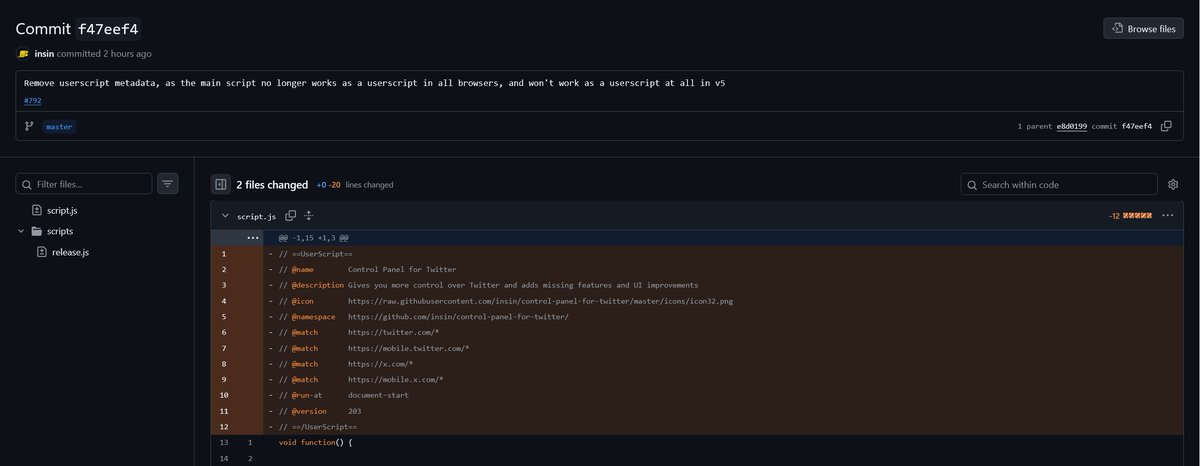
Task: Click the search icon in Search within code
Action: (x=972, y=185)
